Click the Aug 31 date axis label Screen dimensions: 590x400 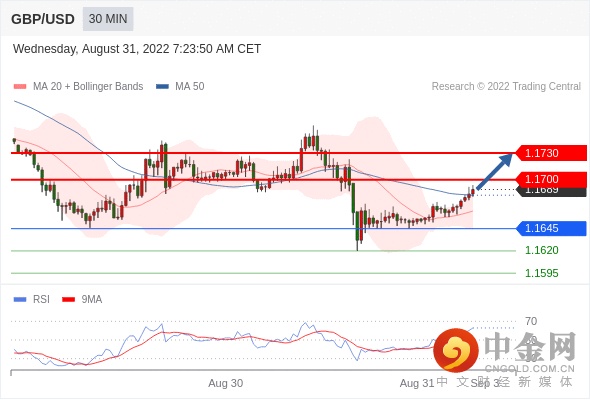tap(417, 383)
